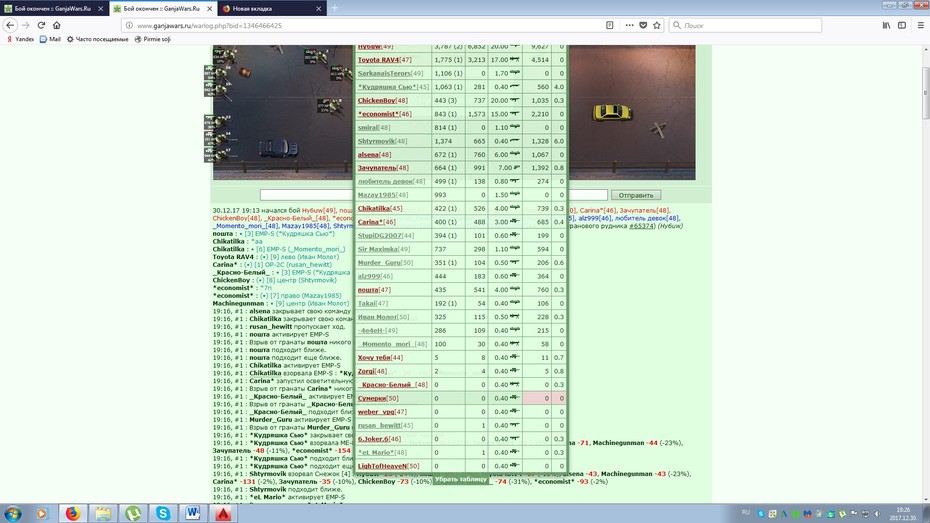
Task: Open mine link #65374 in battle log
Action: pos(641,226)
